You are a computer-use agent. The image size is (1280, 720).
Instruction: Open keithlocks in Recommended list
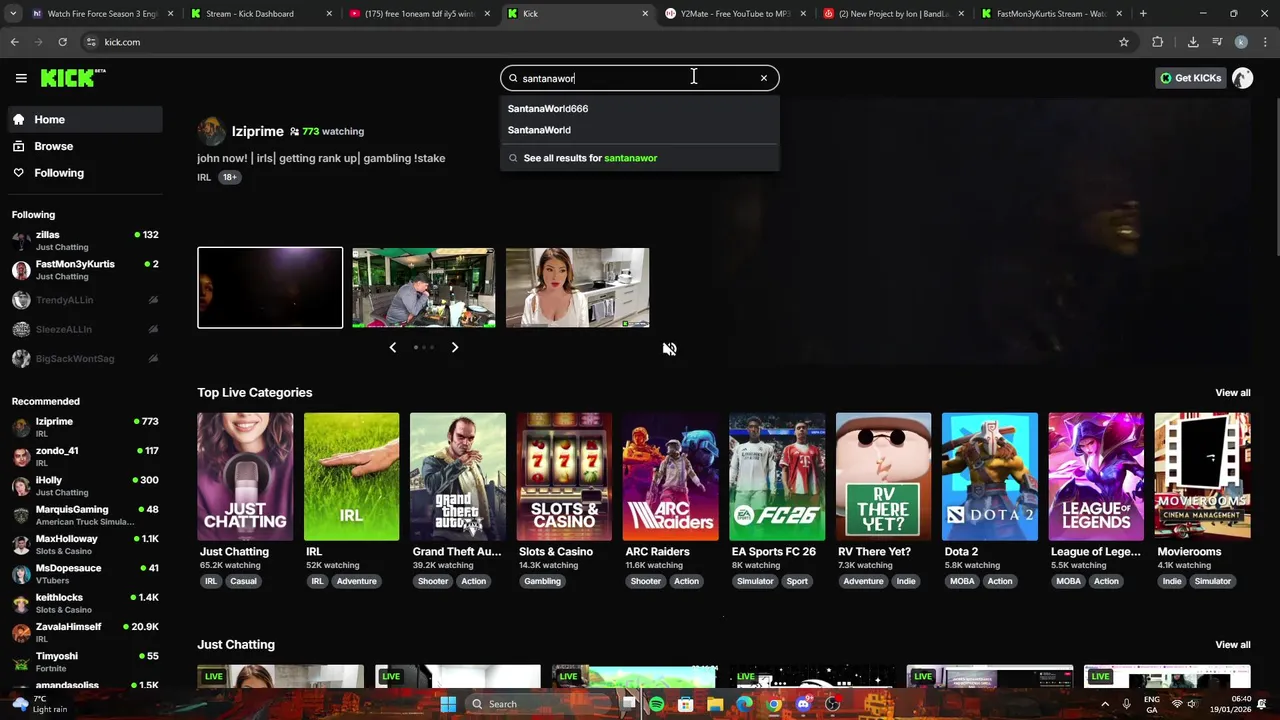84,603
